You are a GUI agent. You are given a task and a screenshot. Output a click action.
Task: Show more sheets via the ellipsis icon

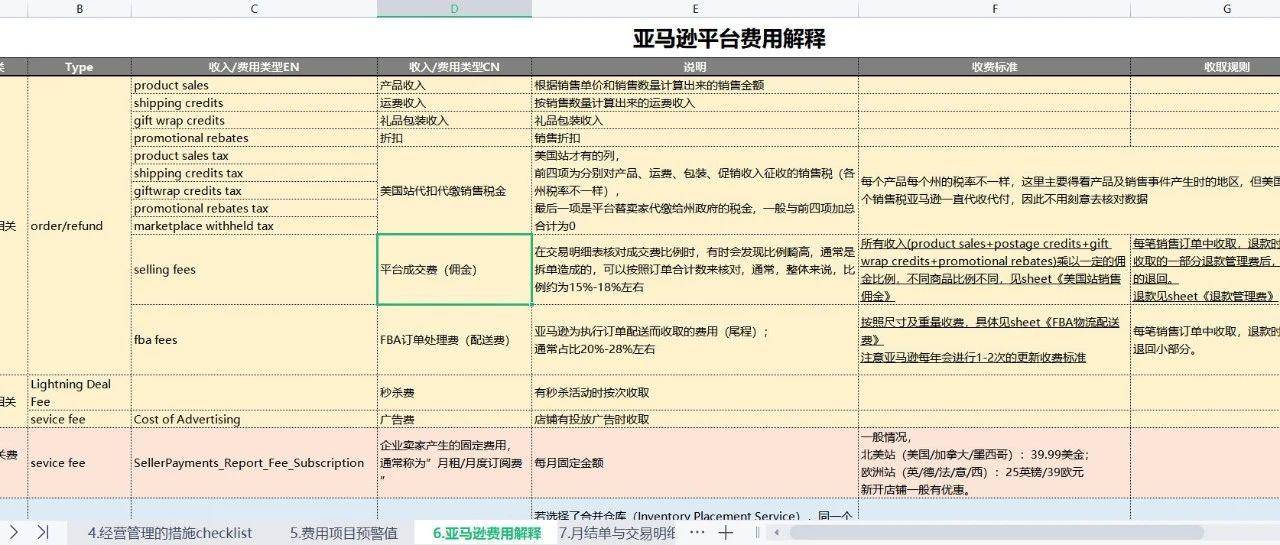pos(697,533)
